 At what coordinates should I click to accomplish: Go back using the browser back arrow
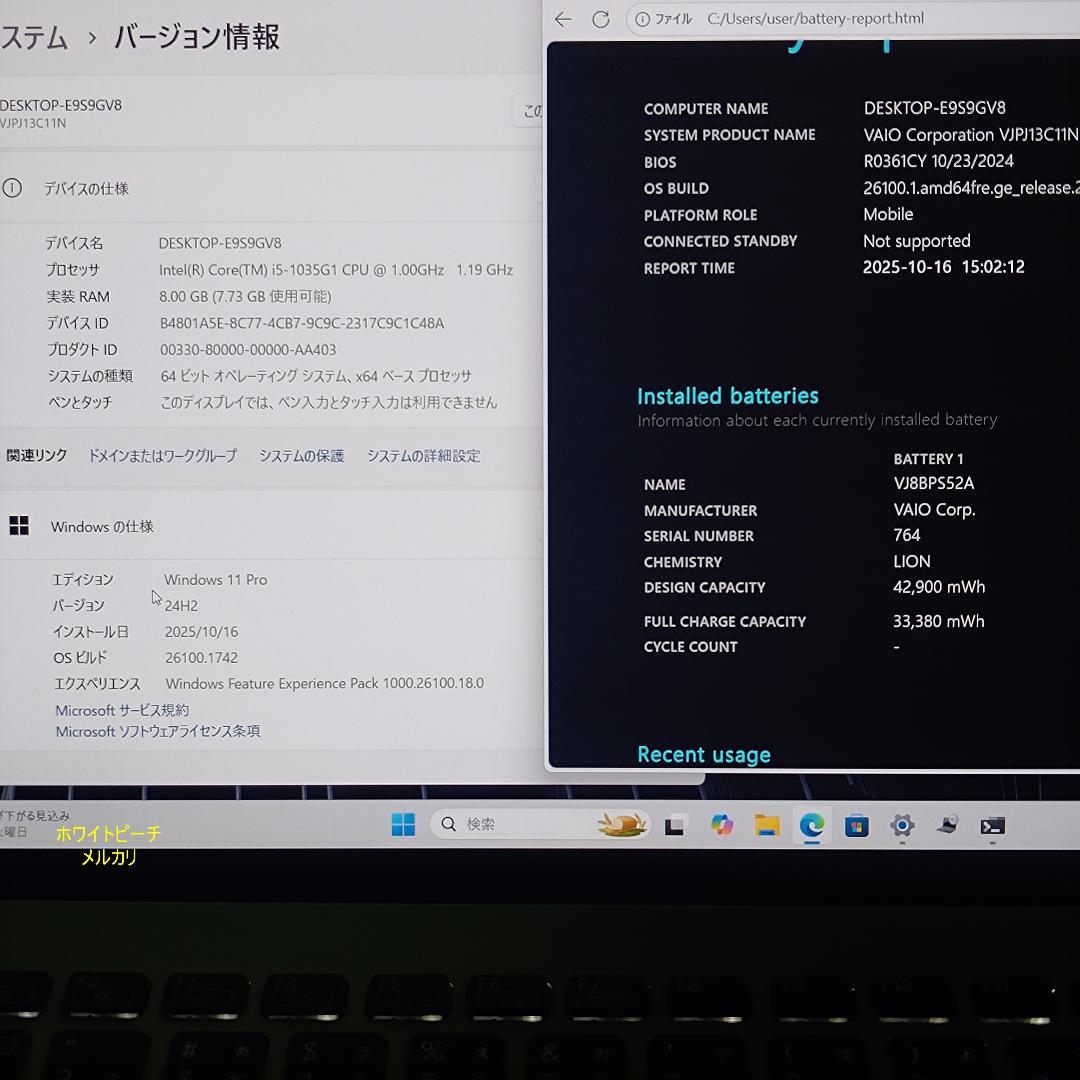tap(563, 18)
